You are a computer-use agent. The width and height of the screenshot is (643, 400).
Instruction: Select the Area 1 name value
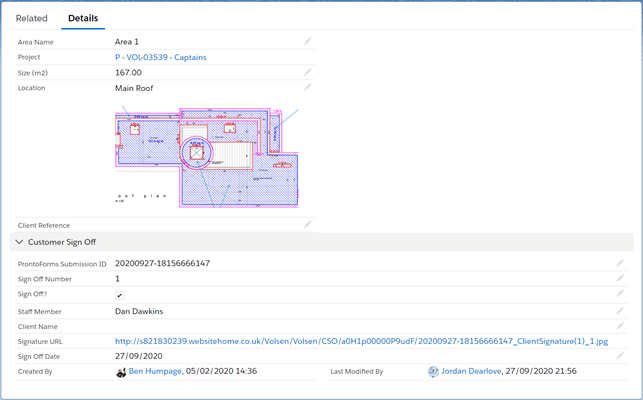coord(127,42)
